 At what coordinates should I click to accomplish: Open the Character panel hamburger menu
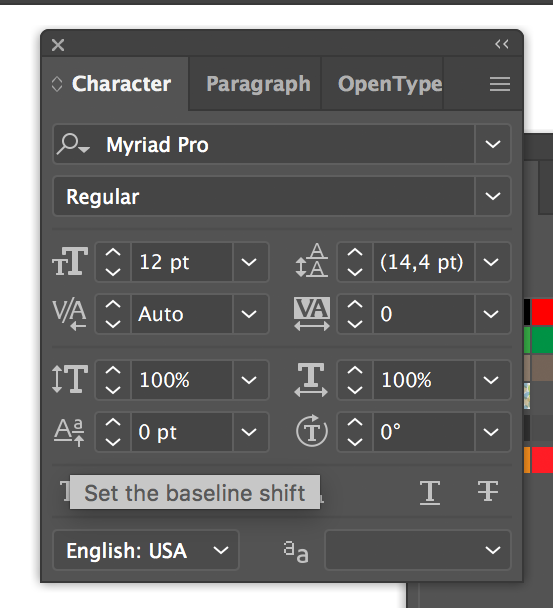click(x=499, y=84)
